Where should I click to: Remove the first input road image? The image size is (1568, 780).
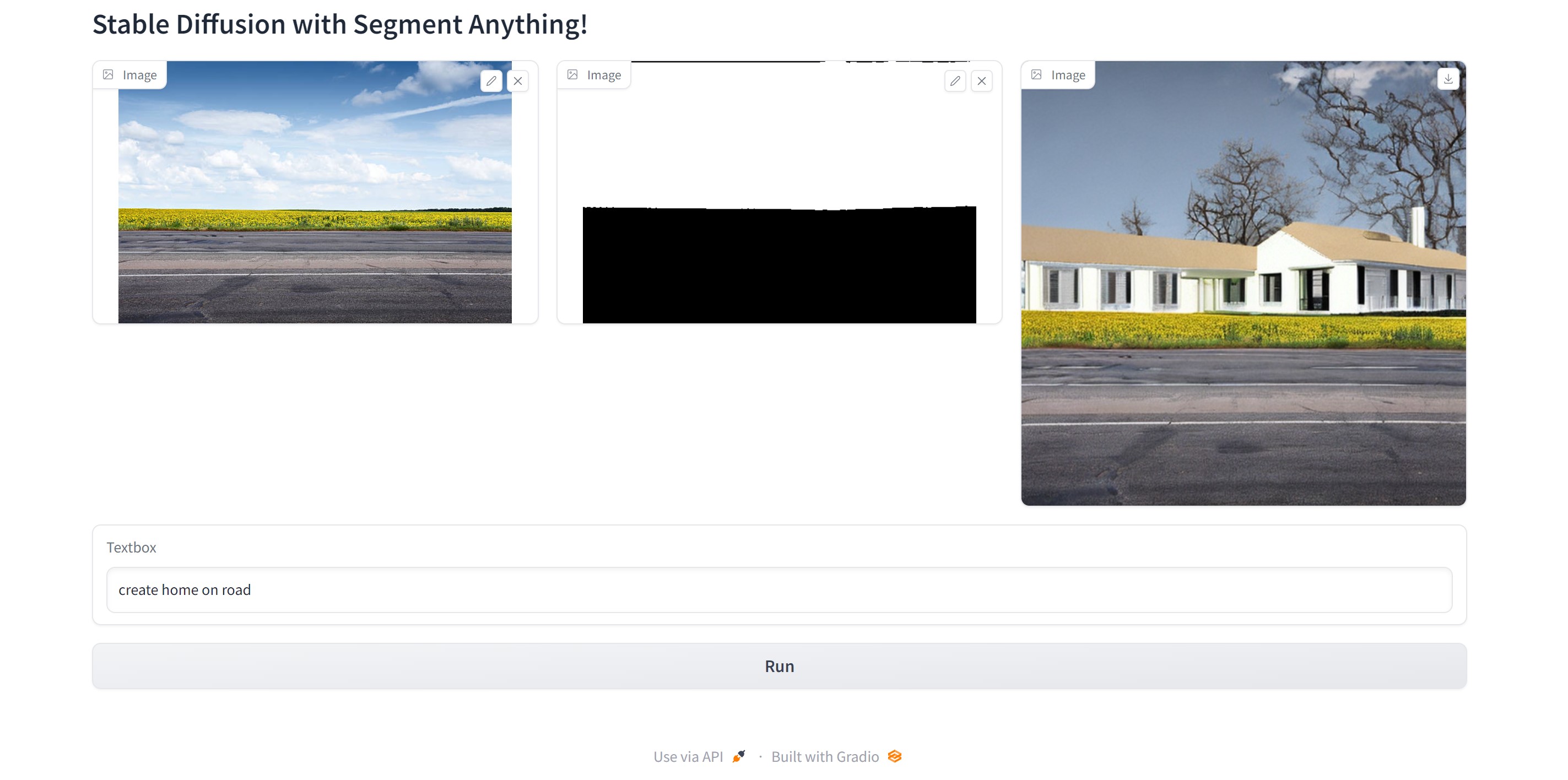pos(518,81)
